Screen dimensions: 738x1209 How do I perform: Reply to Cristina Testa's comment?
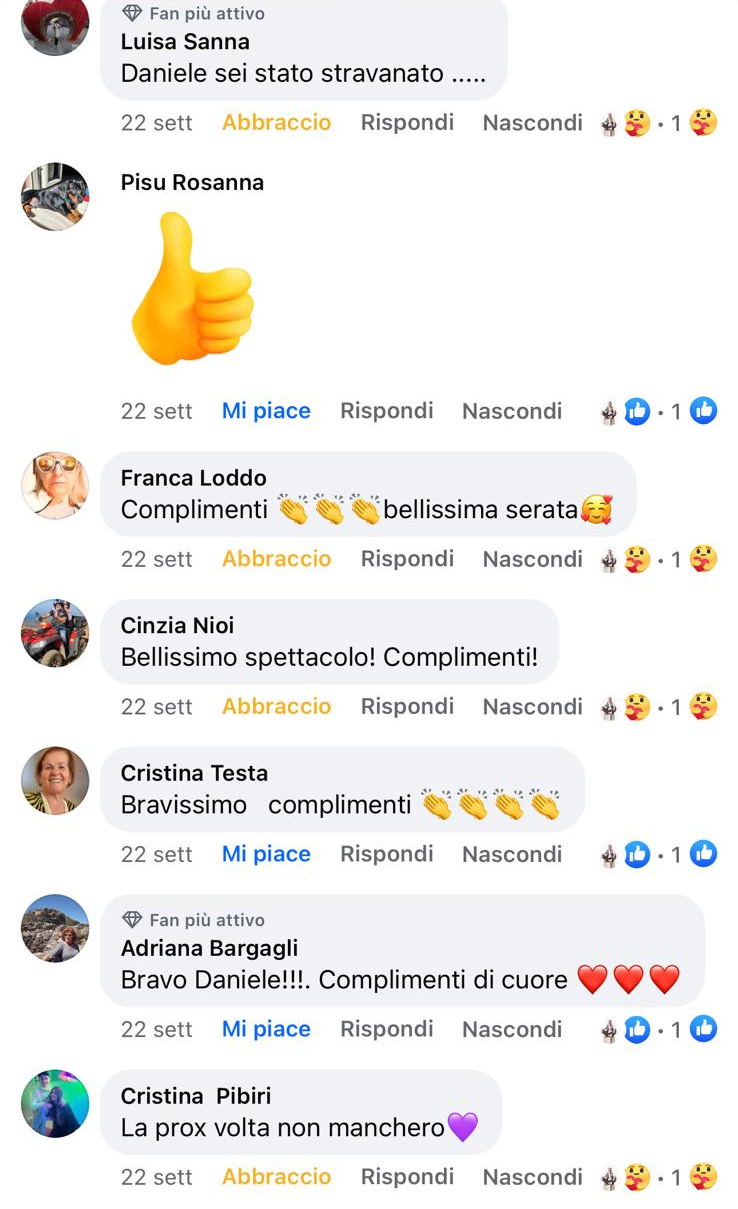pos(387,854)
